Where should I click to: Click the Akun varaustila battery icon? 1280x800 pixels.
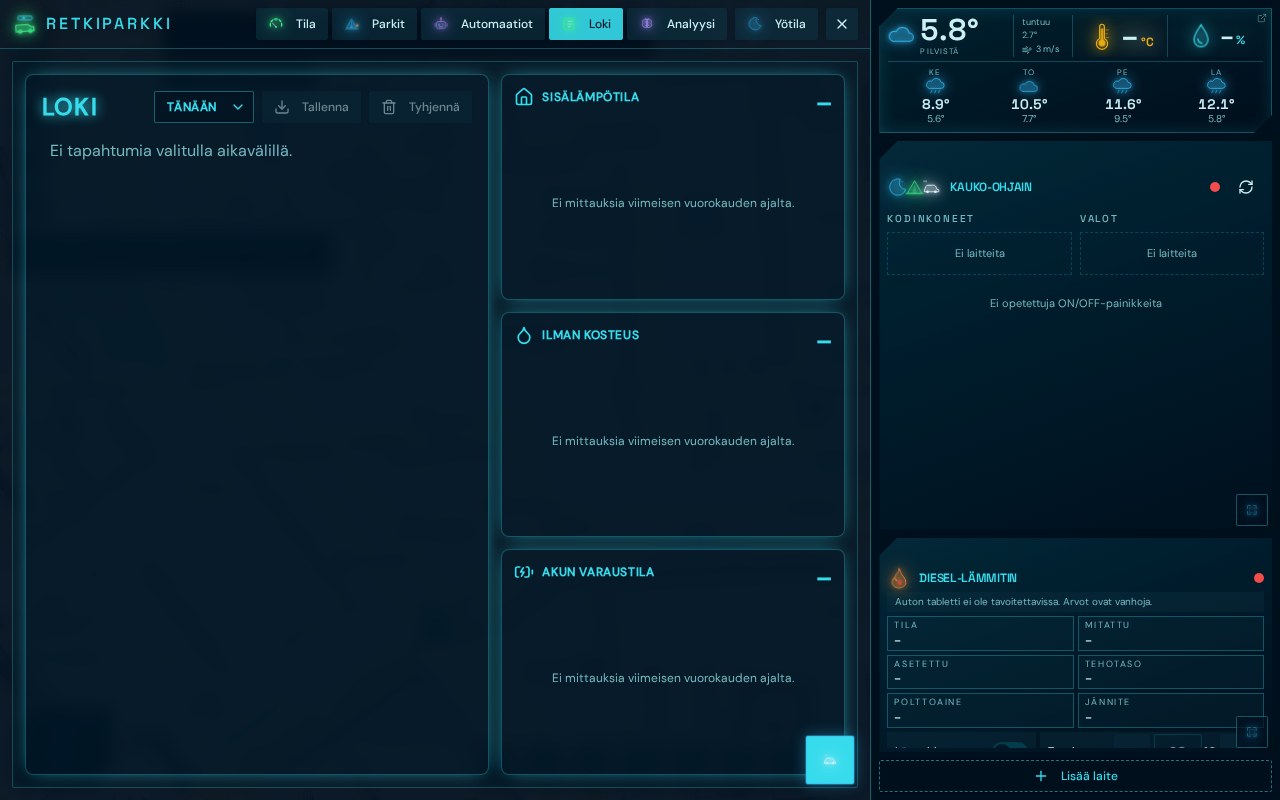(524, 572)
